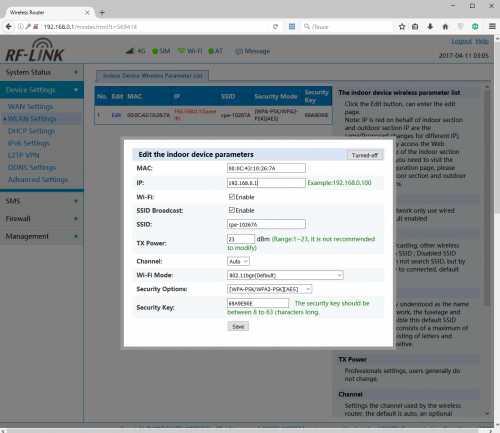Open the Wi-Fi Mode 802.11bgn dropdown
500x433 pixels.
pyautogui.click(x=285, y=275)
